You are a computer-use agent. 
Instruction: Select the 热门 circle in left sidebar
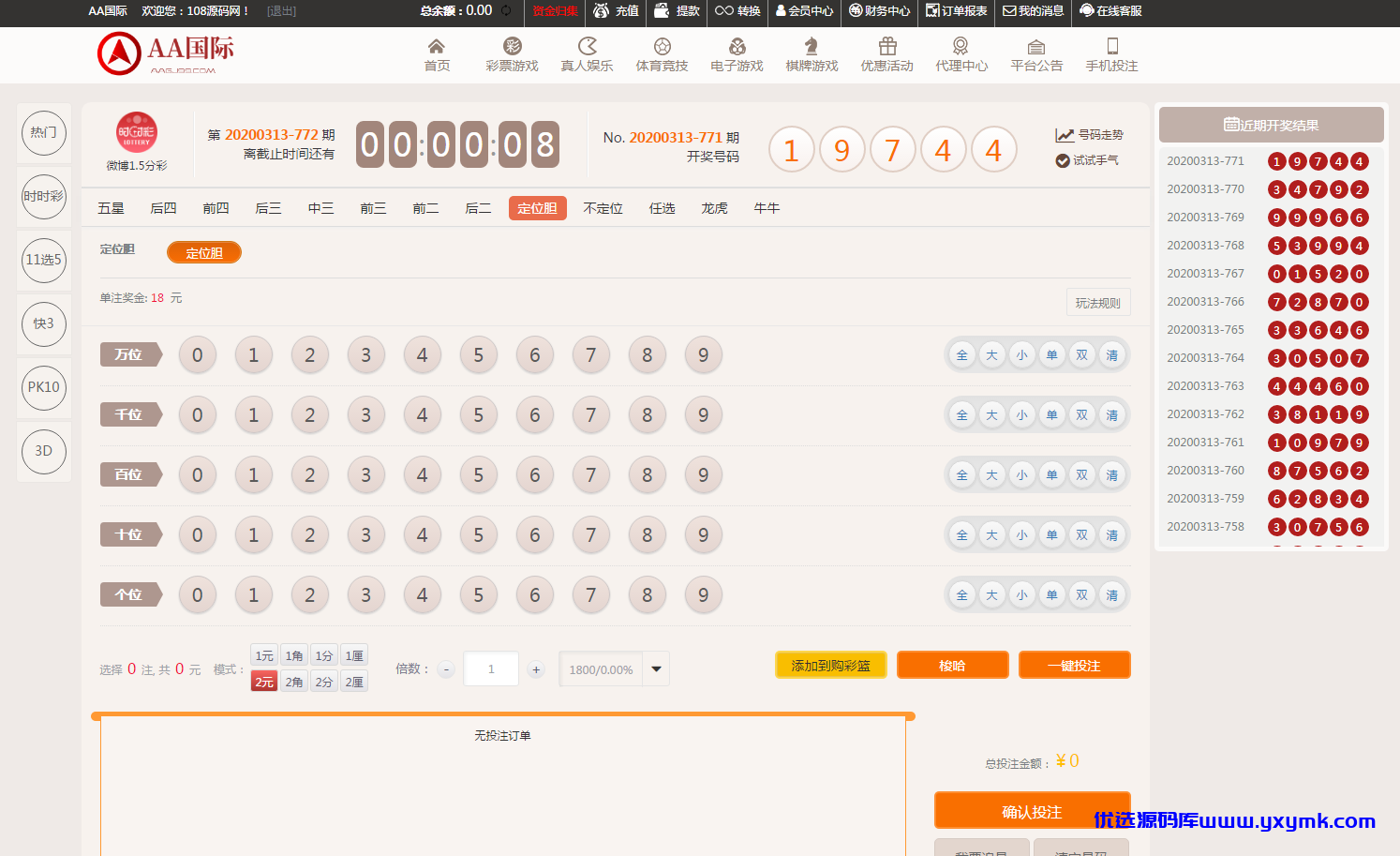[x=44, y=132]
